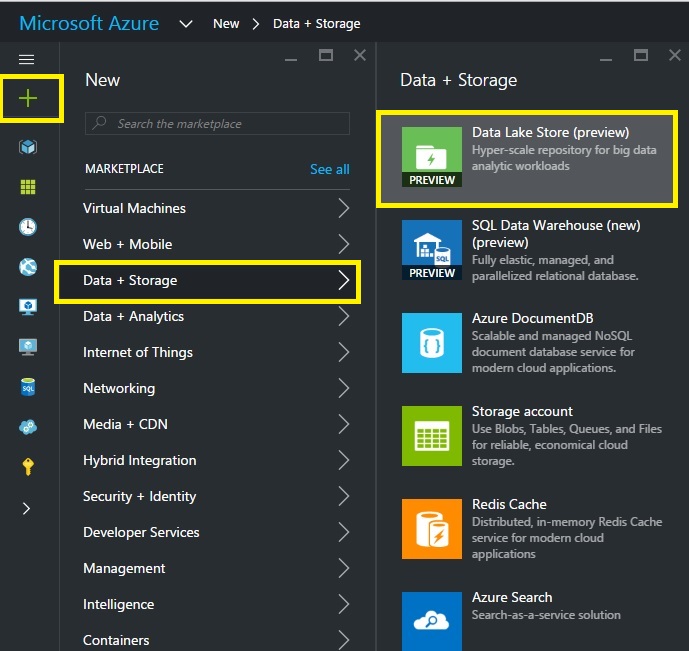Image resolution: width=689 pixels, height=651 pixels.
Task: Minimize the New blade
Action: click(291, 59)
